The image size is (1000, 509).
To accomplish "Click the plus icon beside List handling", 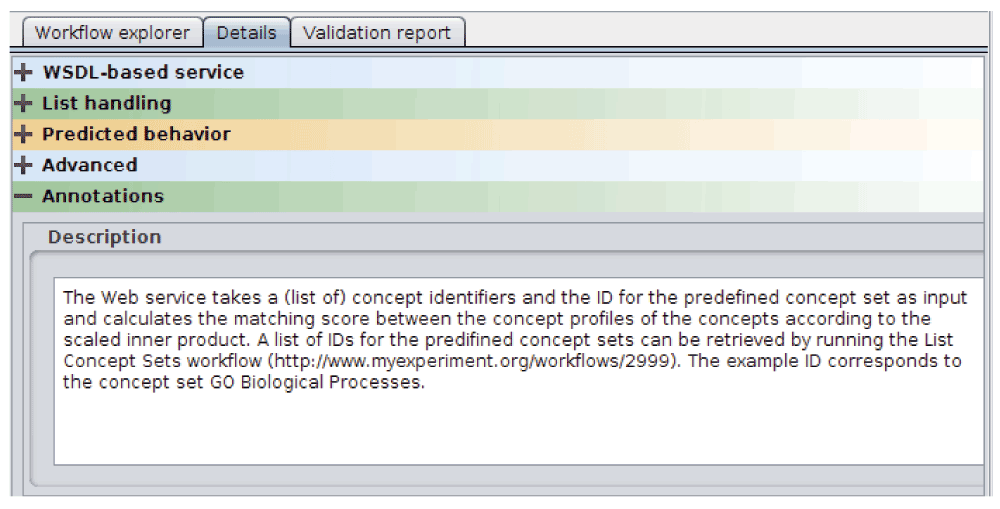I will (x=23, y=104).
